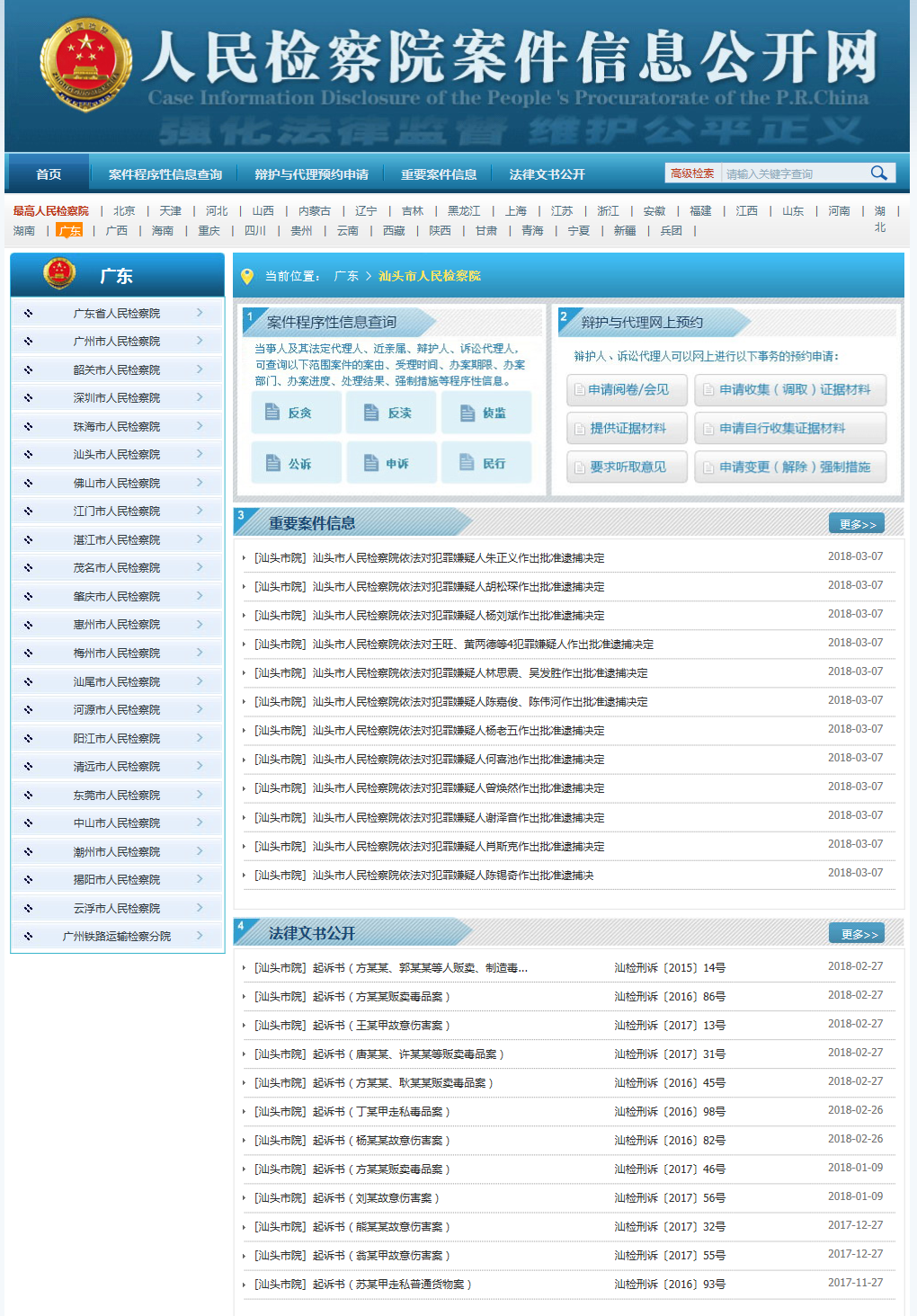Expand the 深圳市人民检察院 chevron arrow
Screen dimensions: 917x1316
point(200,397)
